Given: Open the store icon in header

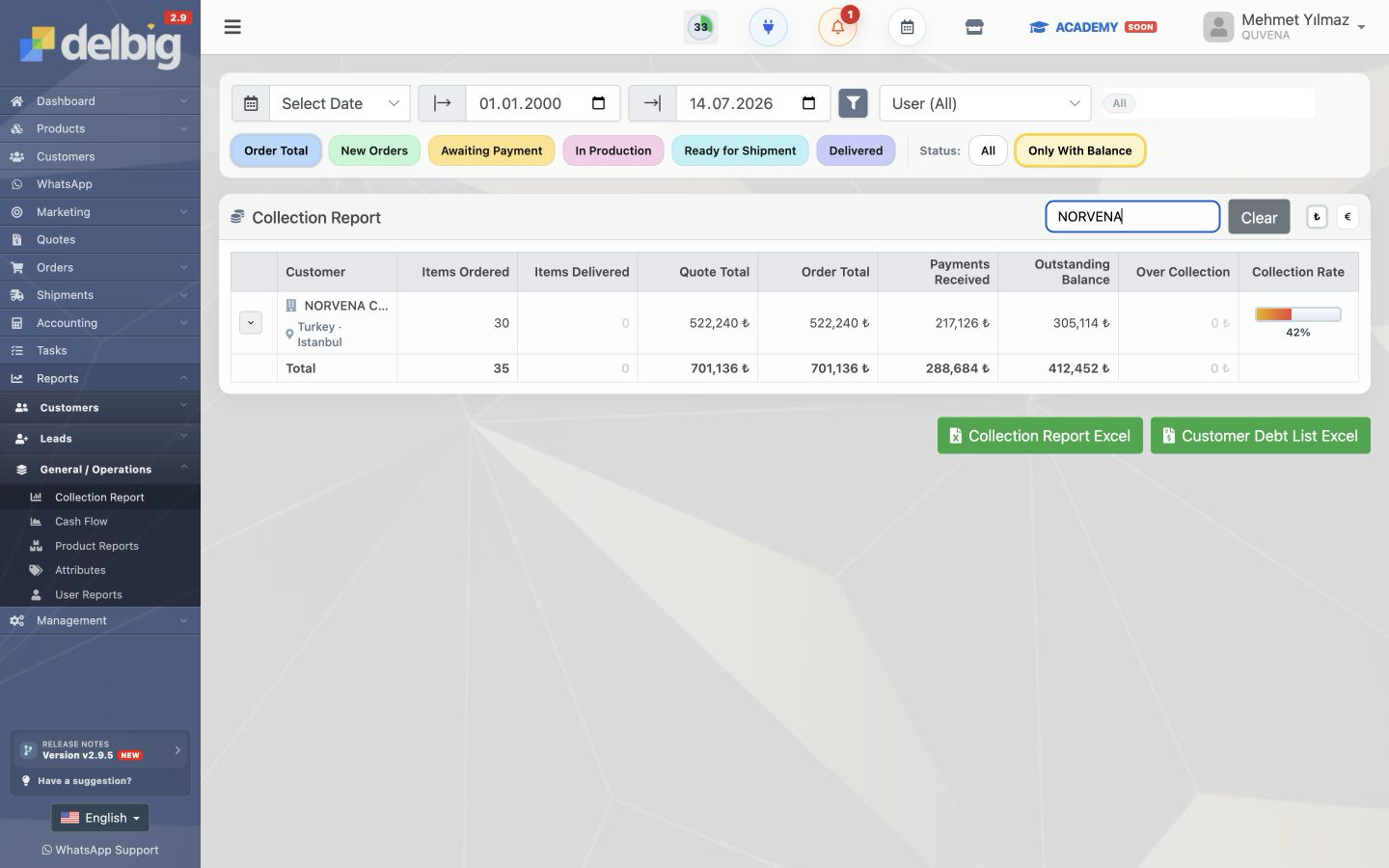Looking at the screenshot, I should click(974, 27).
